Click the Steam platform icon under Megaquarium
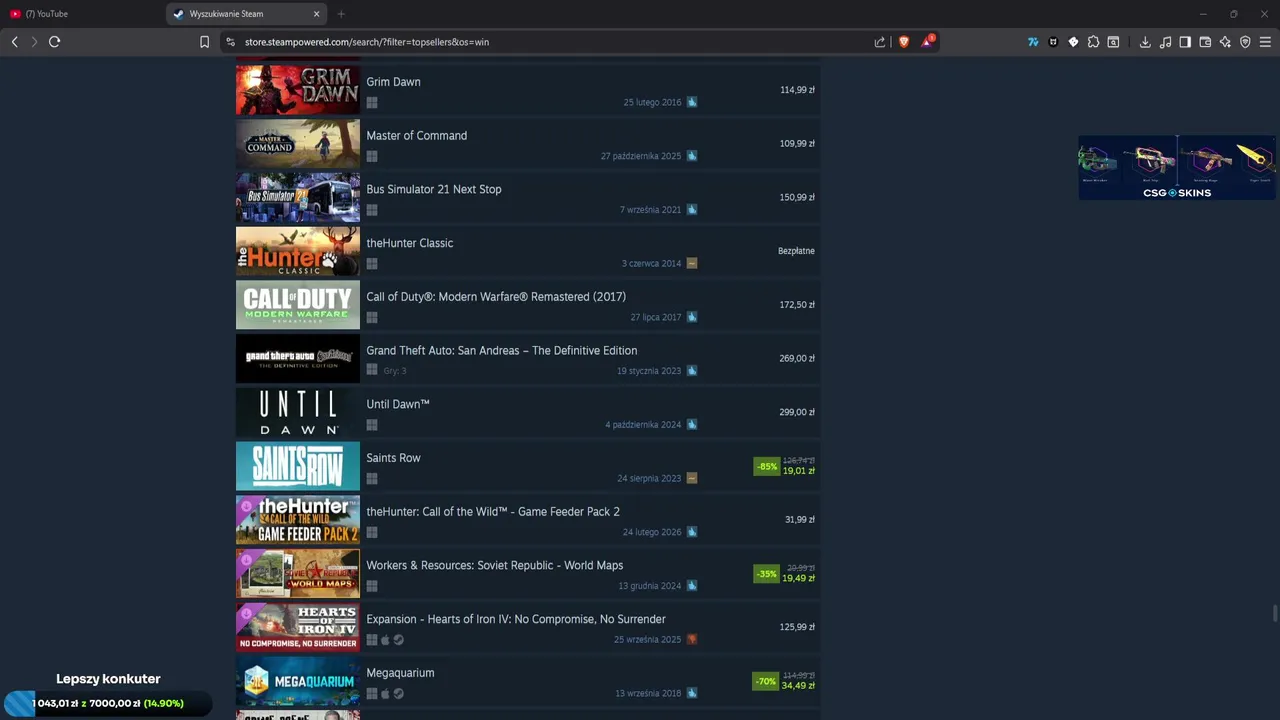The height and width of the screenshot is (720, 1280). point(398,694)
